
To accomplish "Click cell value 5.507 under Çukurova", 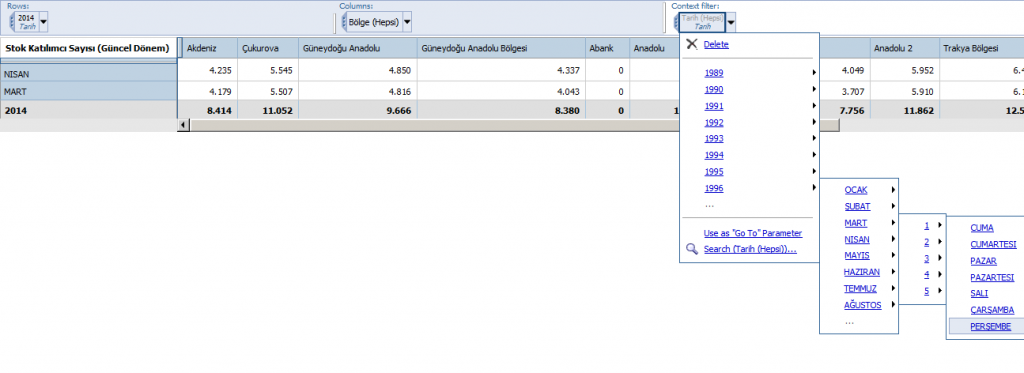I will [x=281, y=91].
